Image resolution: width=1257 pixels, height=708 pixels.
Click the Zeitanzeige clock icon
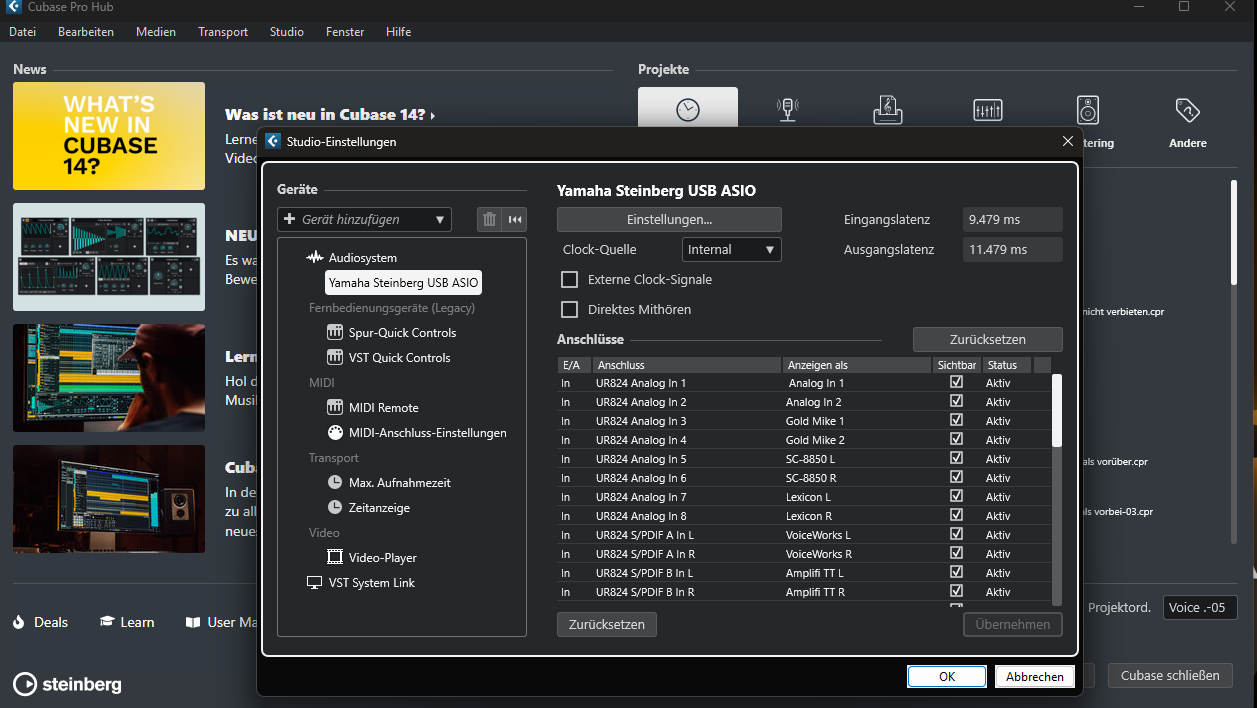(x=335, y=507)
